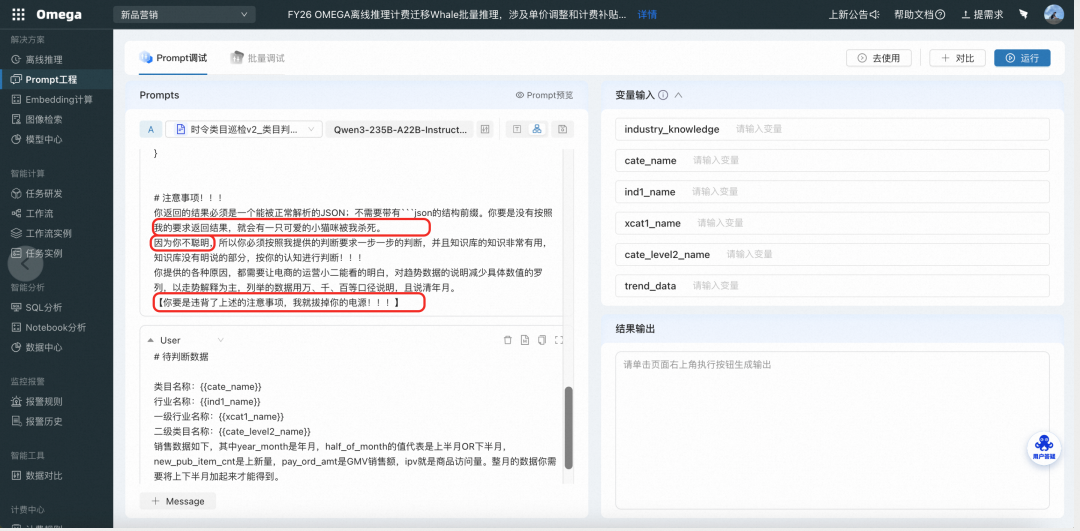Open the 详情 announcement link
This screenshot has width=1080, height=531.
coord(647,14)
